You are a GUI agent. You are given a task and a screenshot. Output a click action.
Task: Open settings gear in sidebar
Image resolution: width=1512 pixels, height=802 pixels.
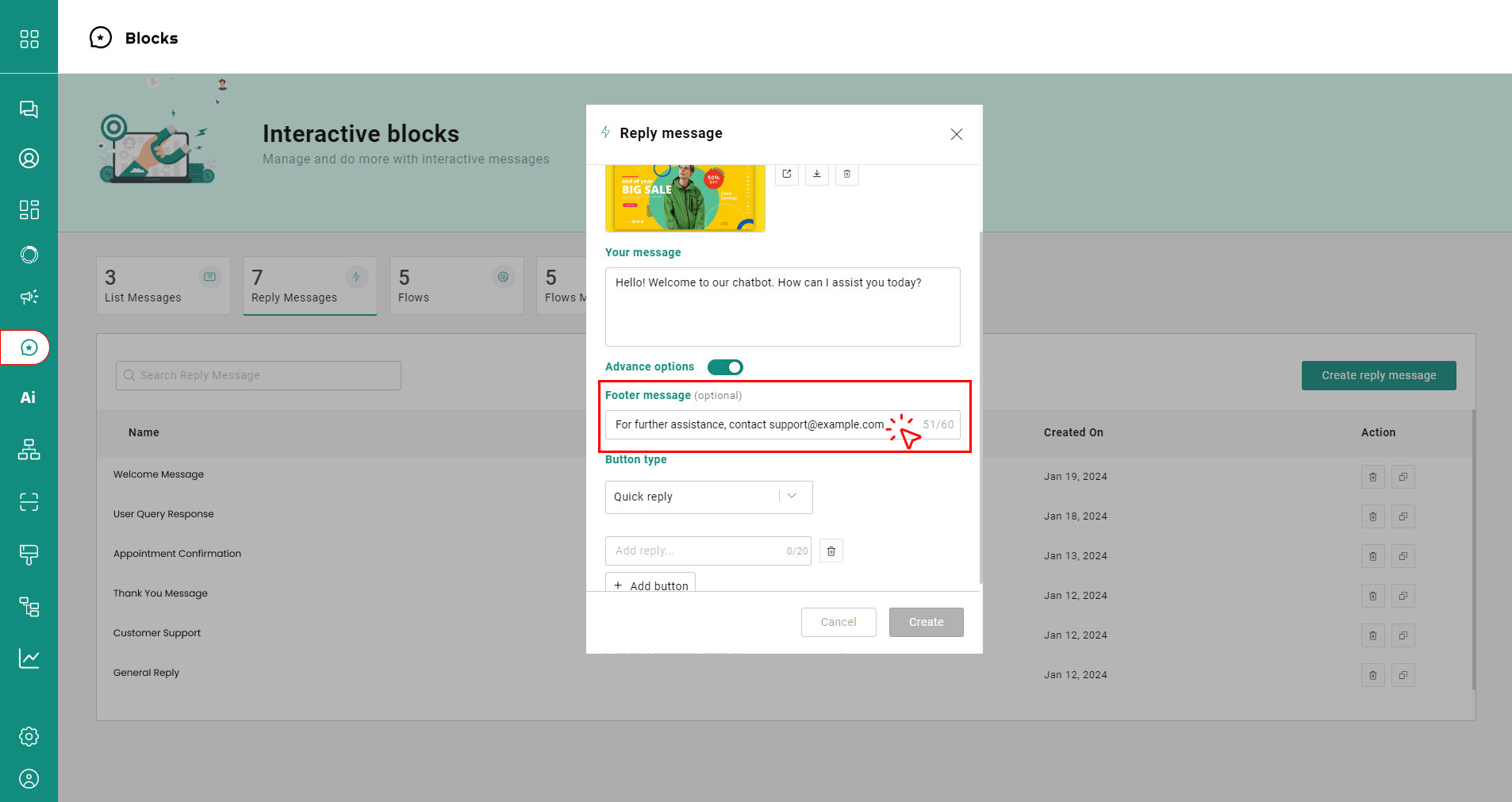(x=29, y=736)
